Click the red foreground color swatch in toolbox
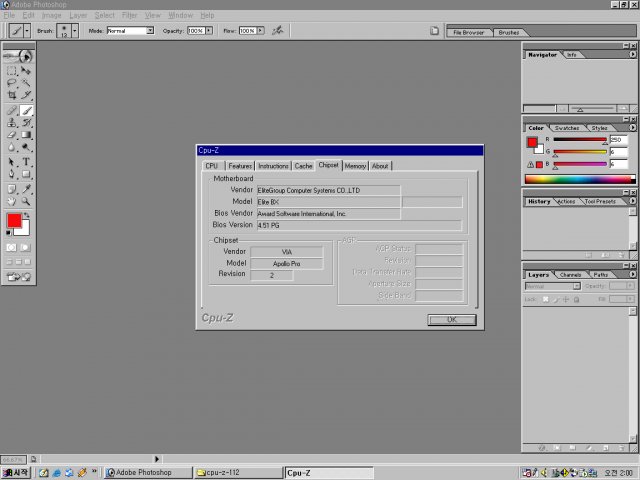This screenshot has height=480, width=640. [14, 221]
